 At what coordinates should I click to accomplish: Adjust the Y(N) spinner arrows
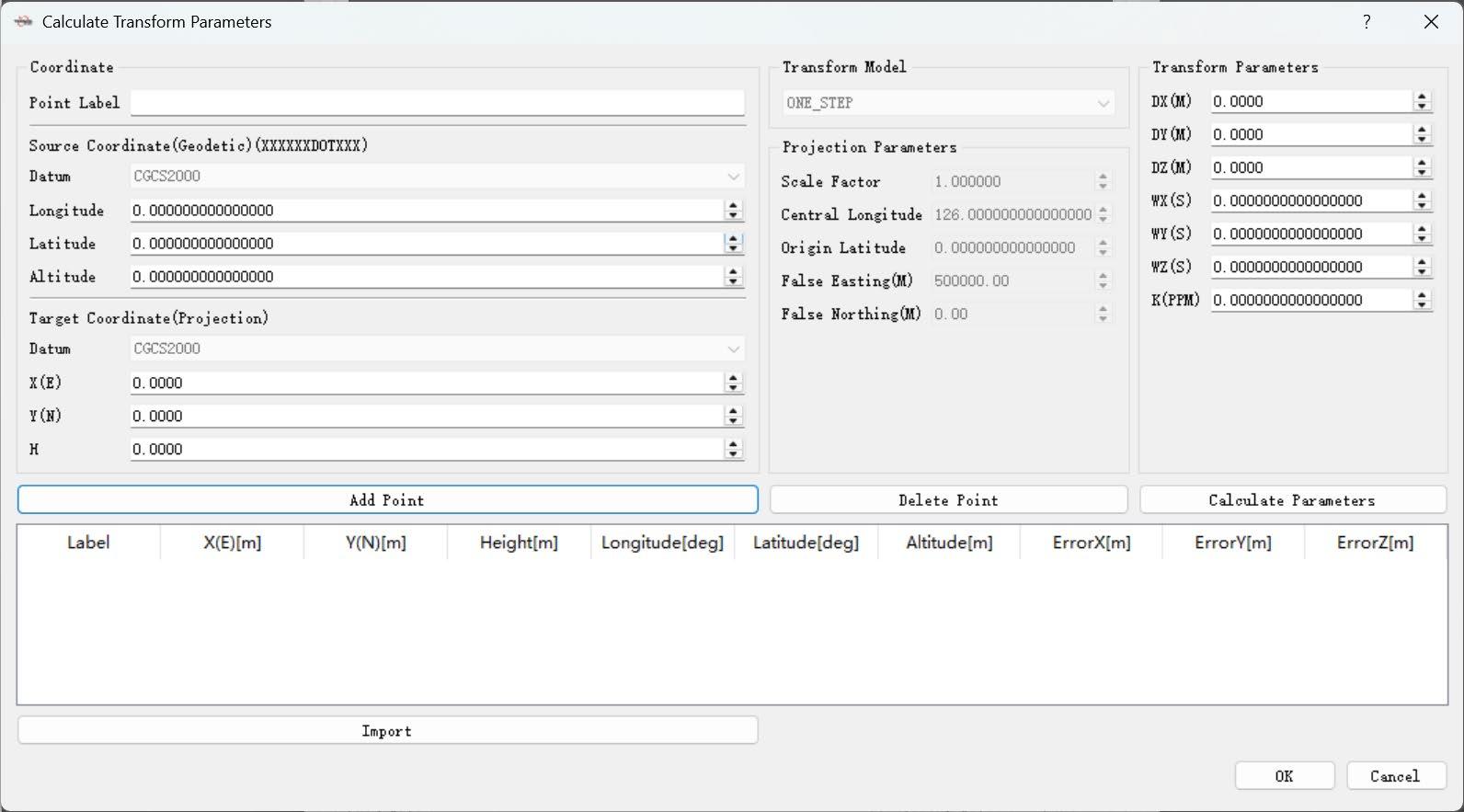click(733, 416)
